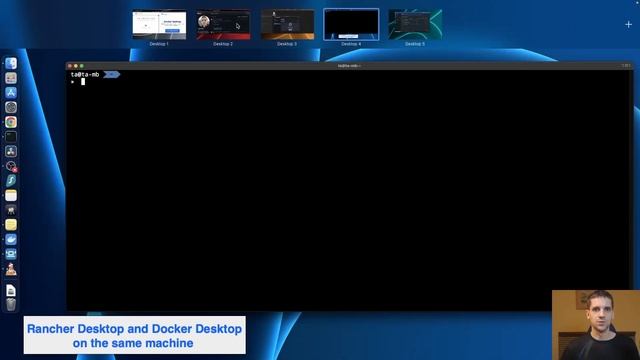Open the Notes app icon in dock
640x360 pixels.
(x=11, y=196)
